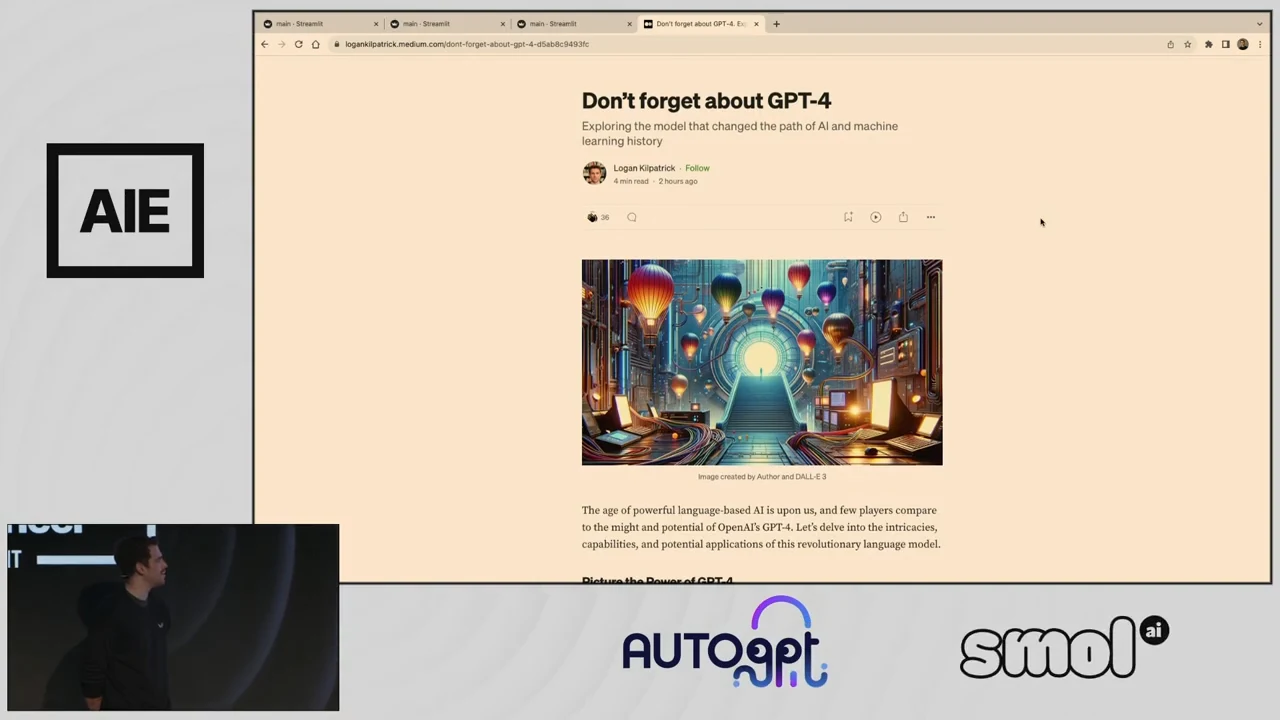Open the extensions puzzle icon
The image size is (1280, 720).
click(1208, 44)
